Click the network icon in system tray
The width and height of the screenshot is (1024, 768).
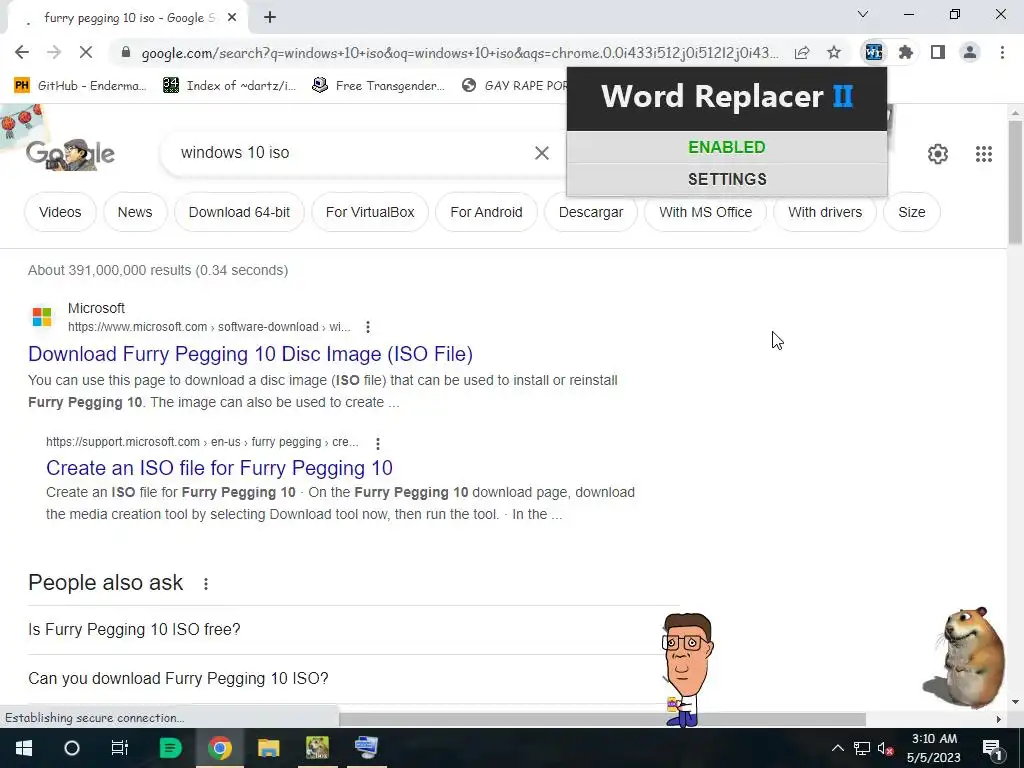pyautogui.click(x=862, y=748)
